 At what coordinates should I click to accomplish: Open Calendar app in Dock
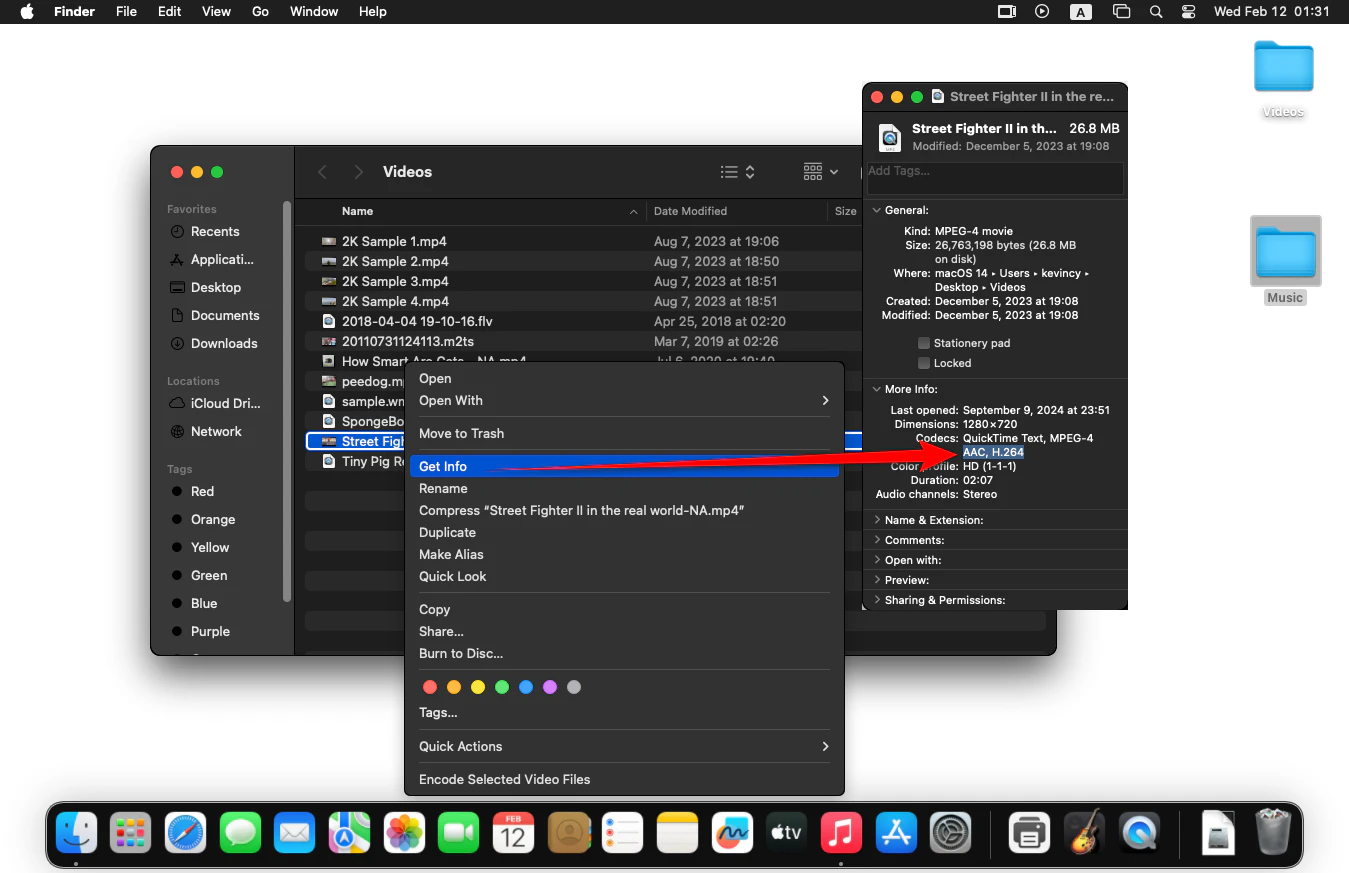pos(513,833)
